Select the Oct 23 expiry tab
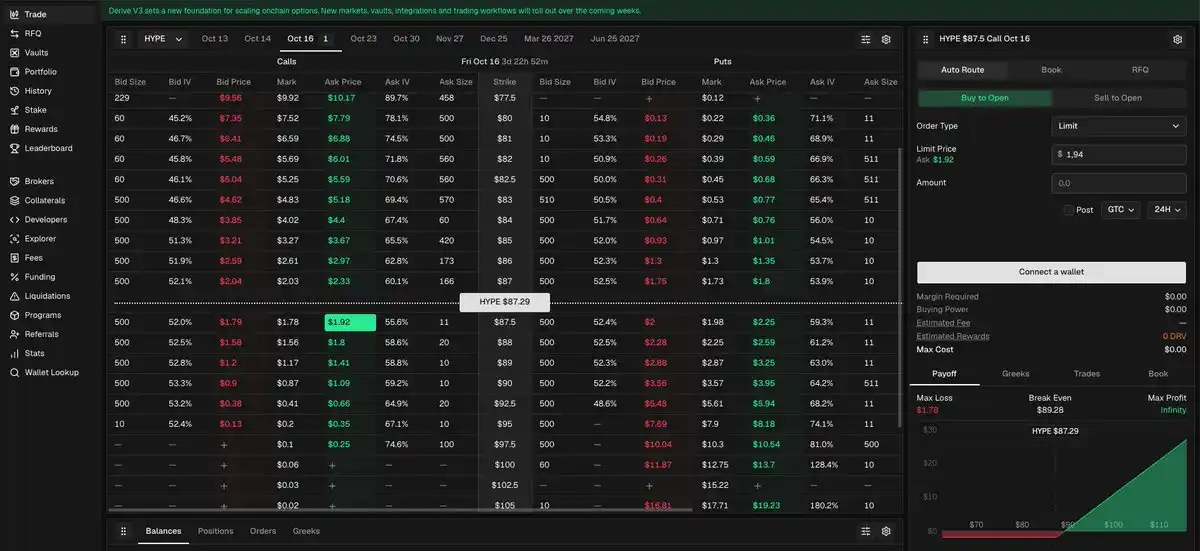 (363, 39)
